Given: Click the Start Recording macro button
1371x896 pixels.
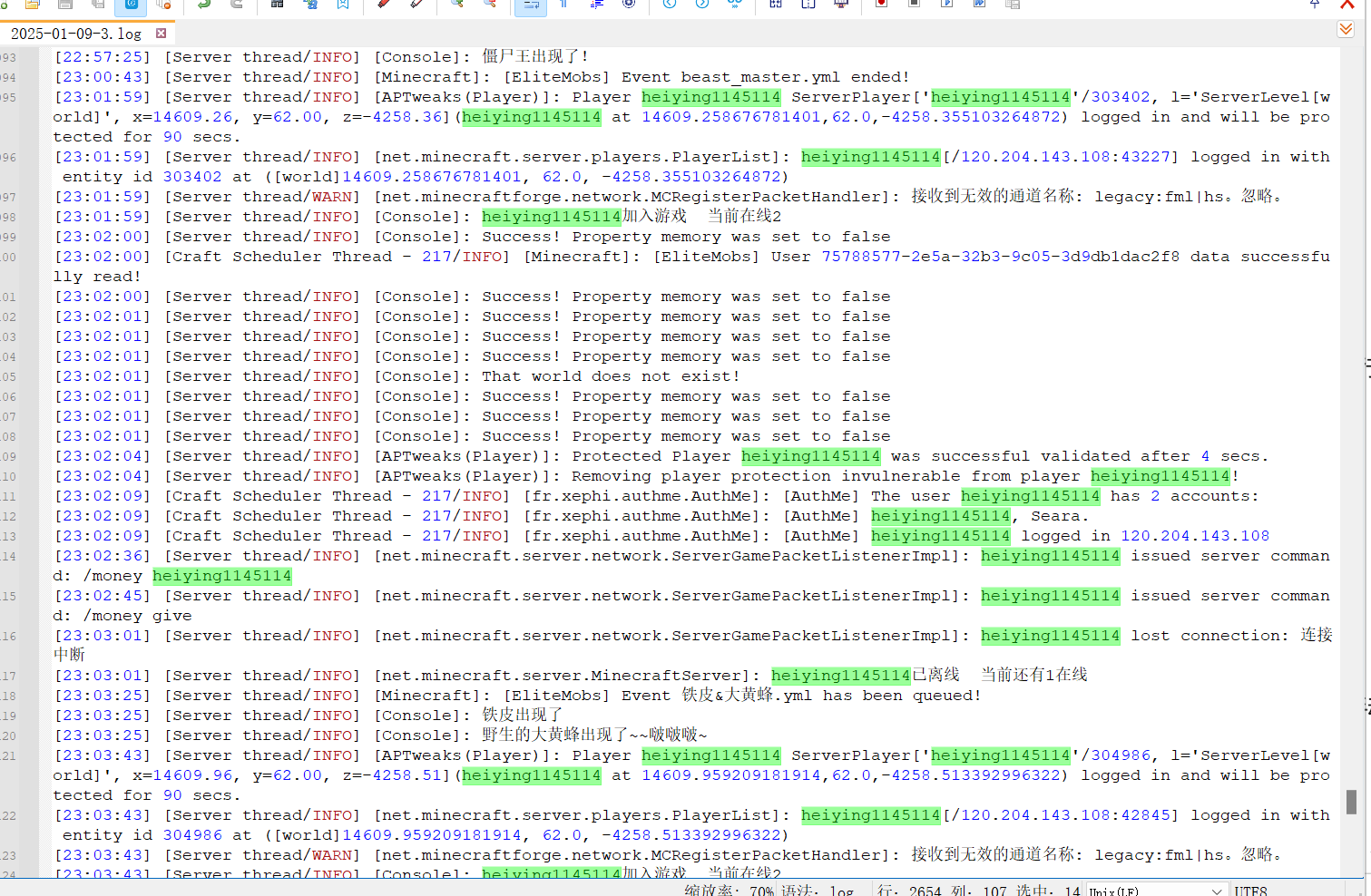Looking at the screenshot, I should pos(881,5).
